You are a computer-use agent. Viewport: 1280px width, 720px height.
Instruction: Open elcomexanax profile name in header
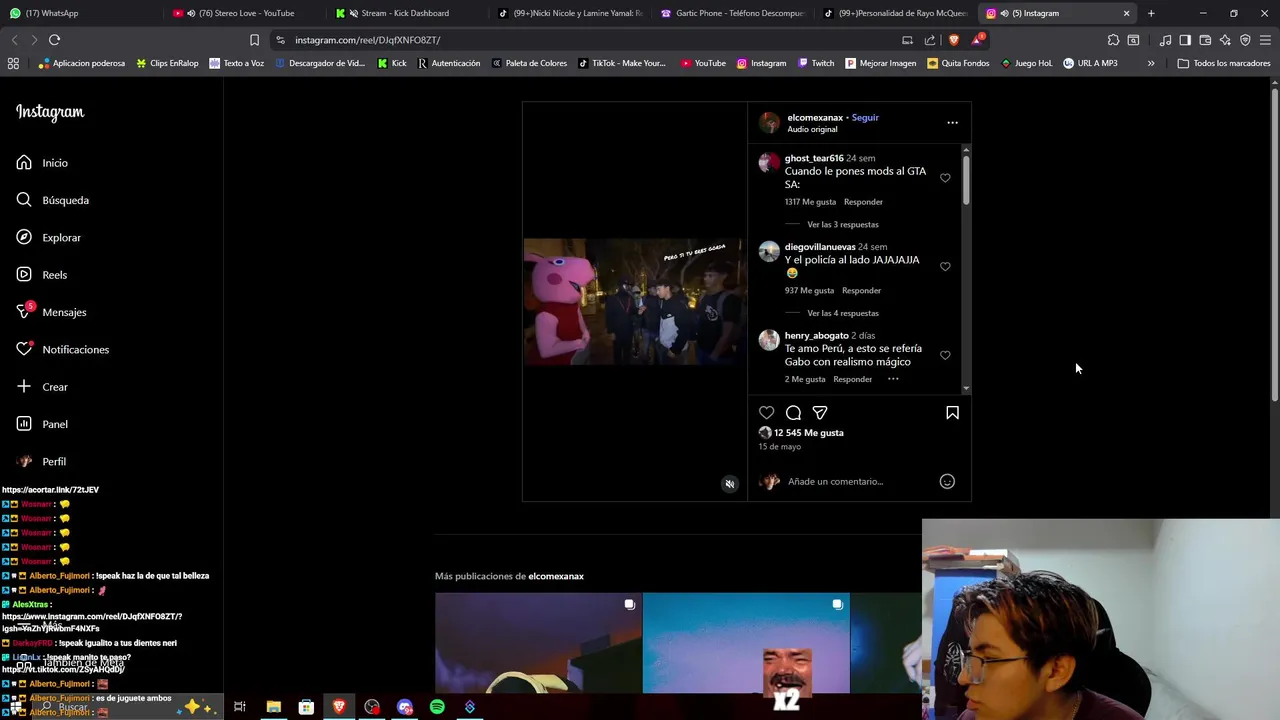815,117
